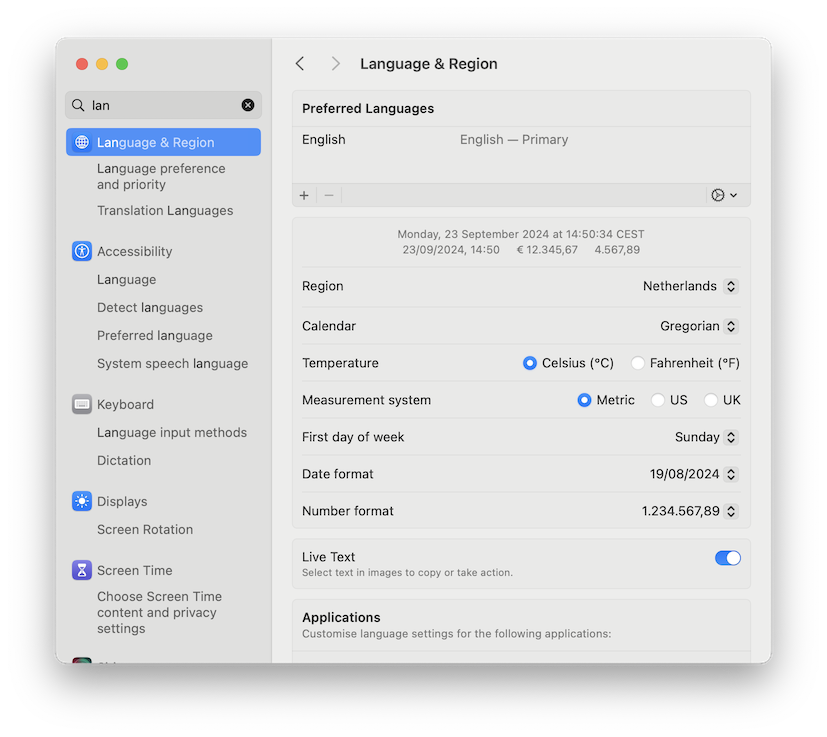
Task: Open Translation Languages search result
Action: click(165, 210)
